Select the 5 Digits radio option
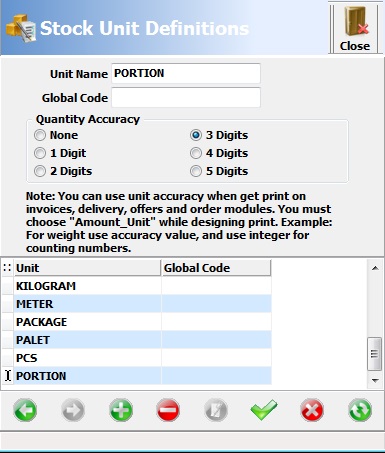 pyautogui.click(x=196, y=171)
